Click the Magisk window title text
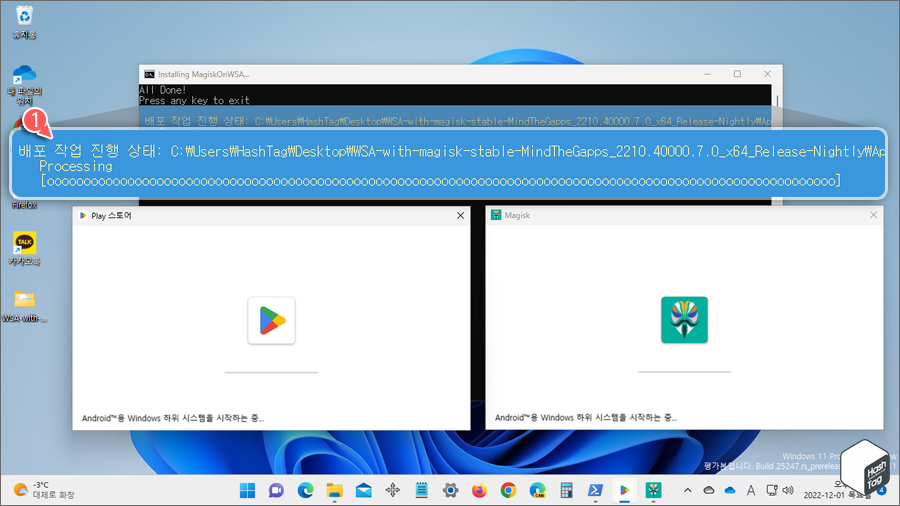The width and height of the screenshot is (900, 506). pos(517,215)
